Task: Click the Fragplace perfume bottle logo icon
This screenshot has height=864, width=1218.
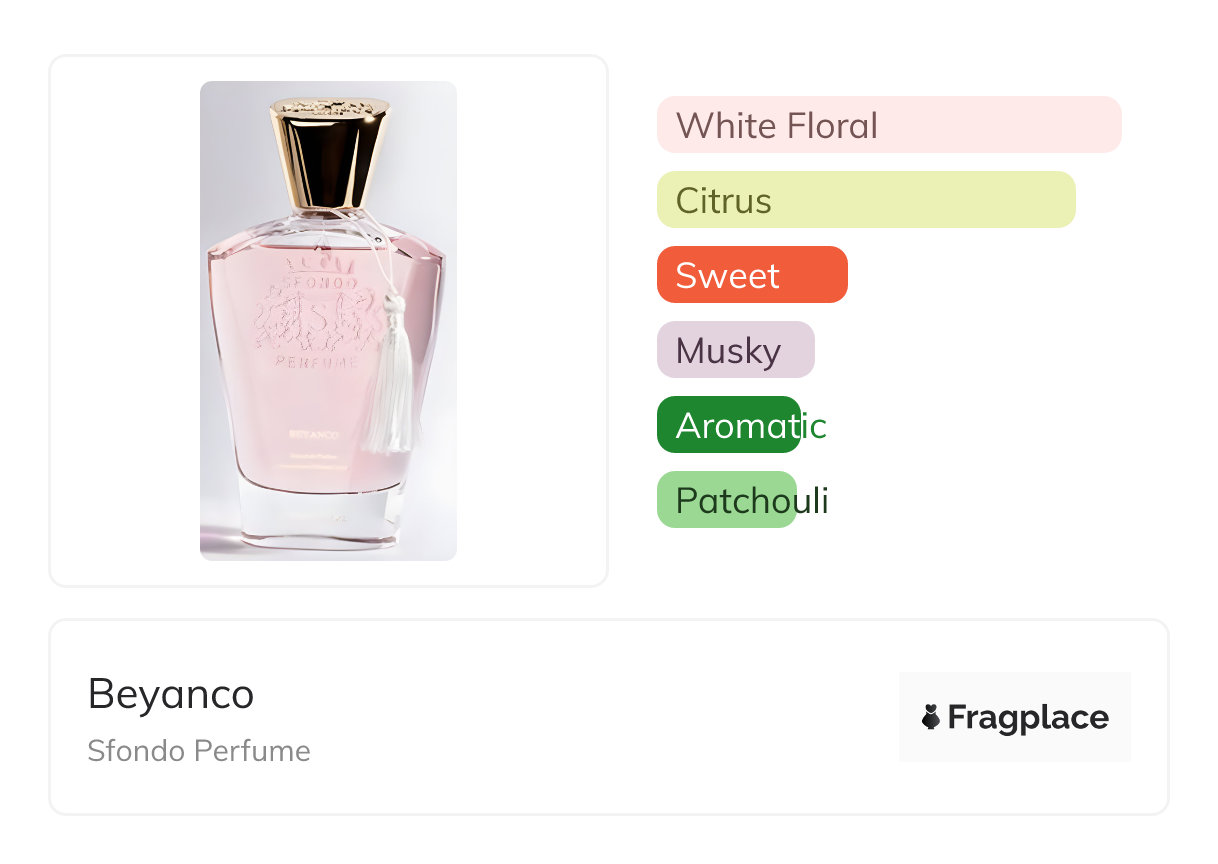Action: [931, 717]
